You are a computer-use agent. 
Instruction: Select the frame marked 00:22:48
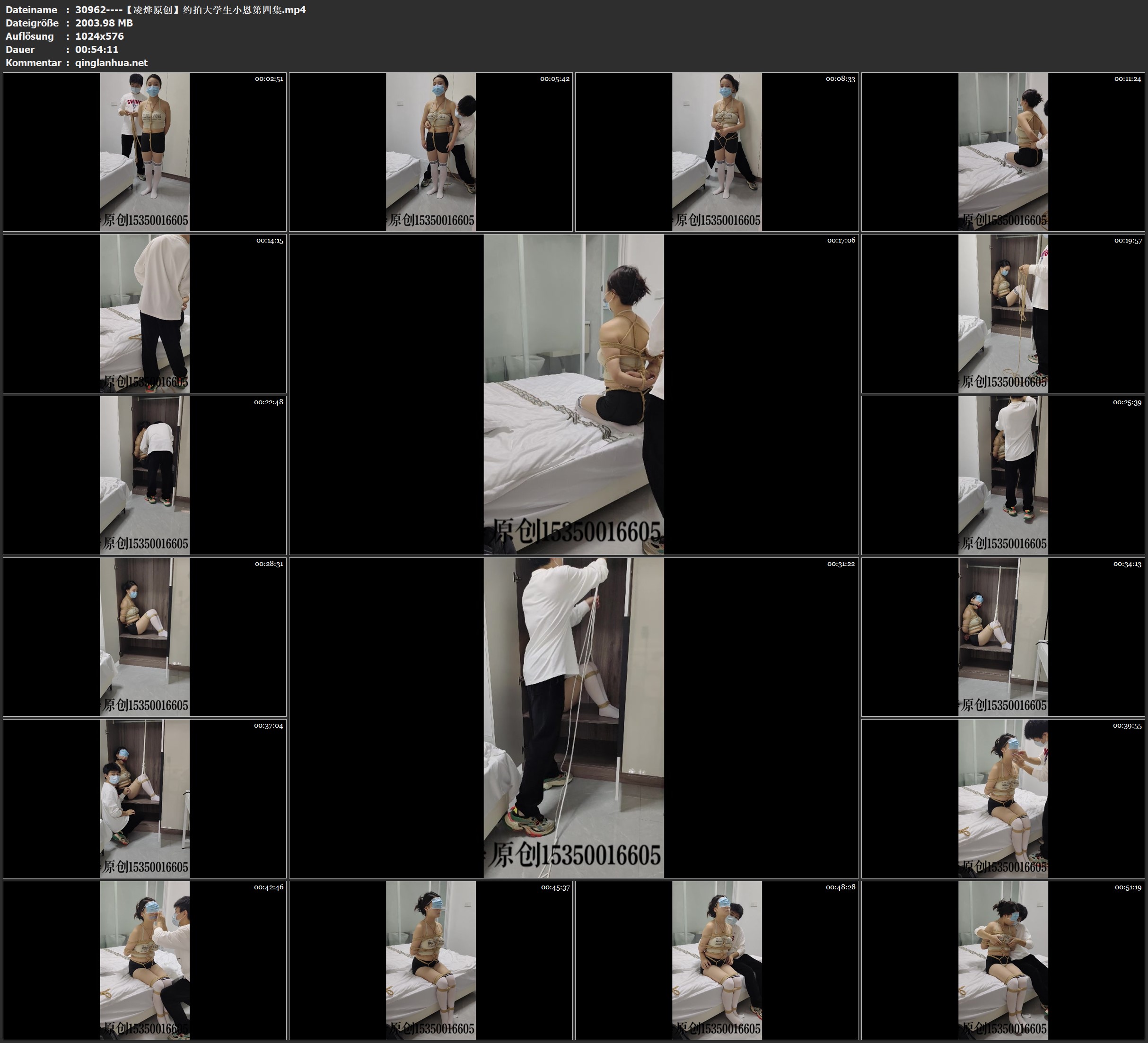coord(145,475)
